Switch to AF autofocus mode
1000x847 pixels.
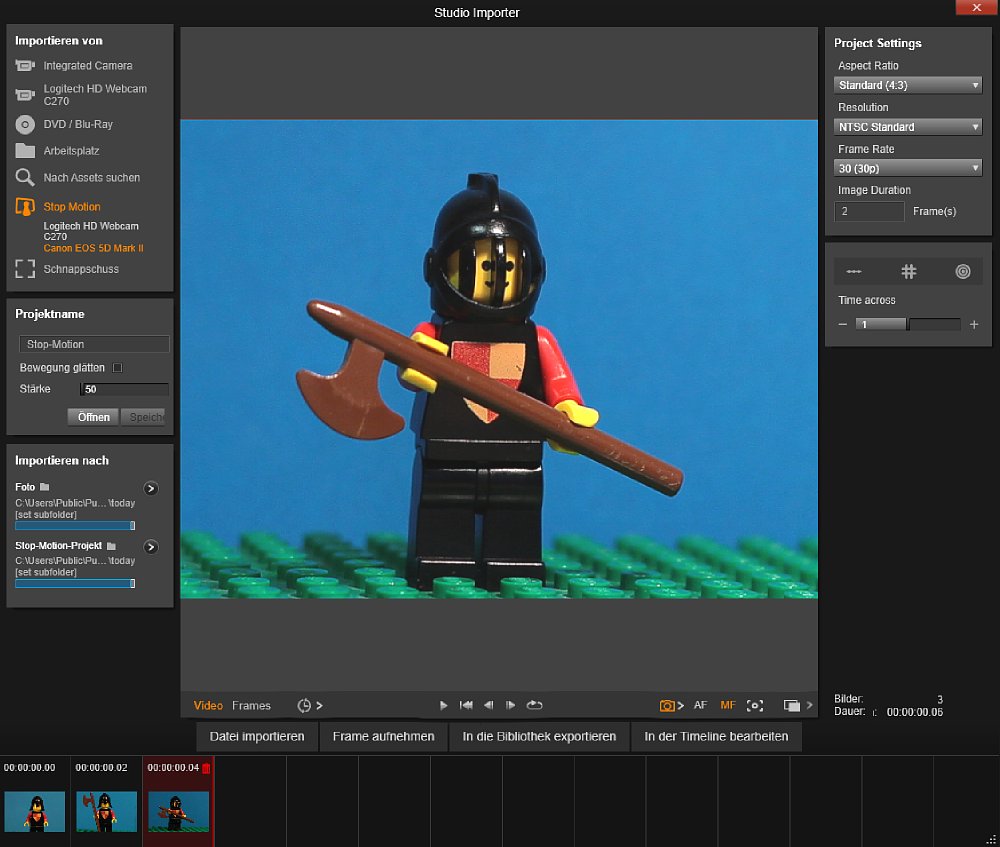tap(700, 705)
